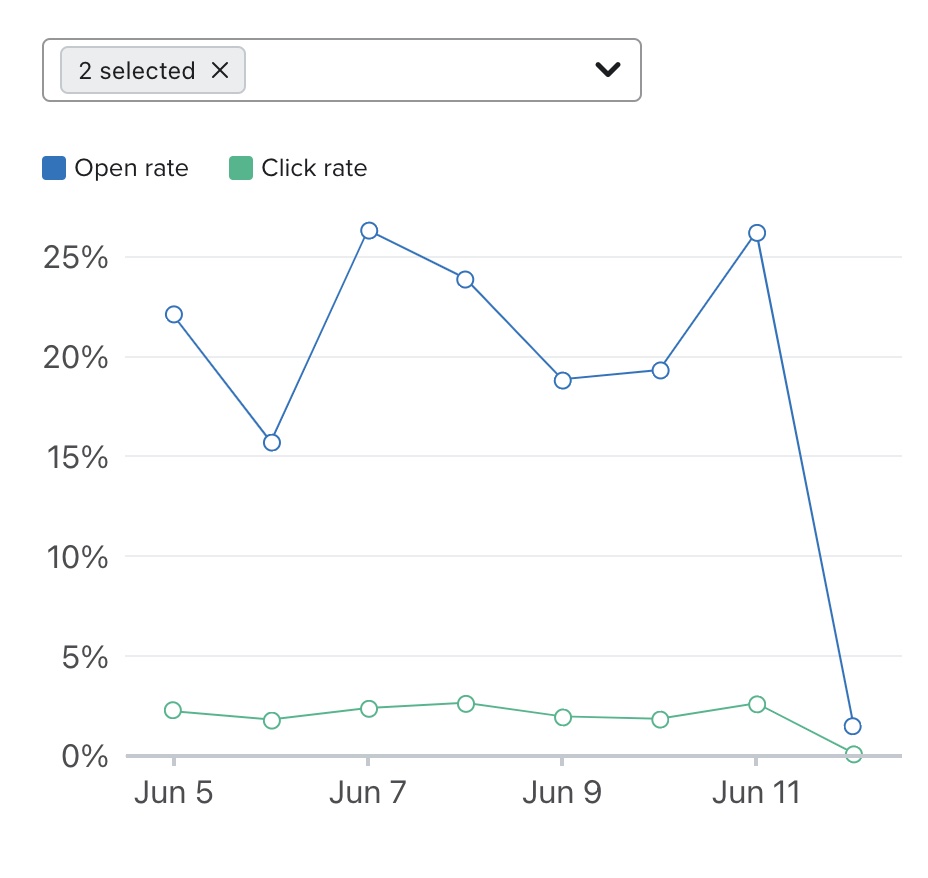This screenshot has height=878, width=928.
Task: Hide the Click rate series via label
Action: tap(314, 168)
